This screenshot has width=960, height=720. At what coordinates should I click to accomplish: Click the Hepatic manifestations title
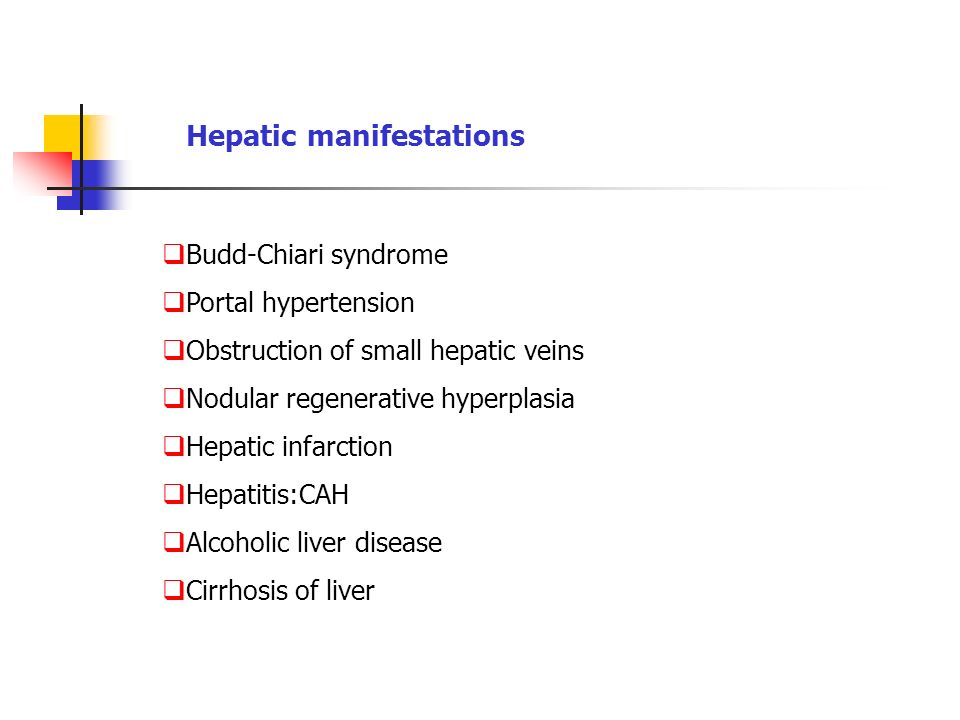tap(355, 136)
